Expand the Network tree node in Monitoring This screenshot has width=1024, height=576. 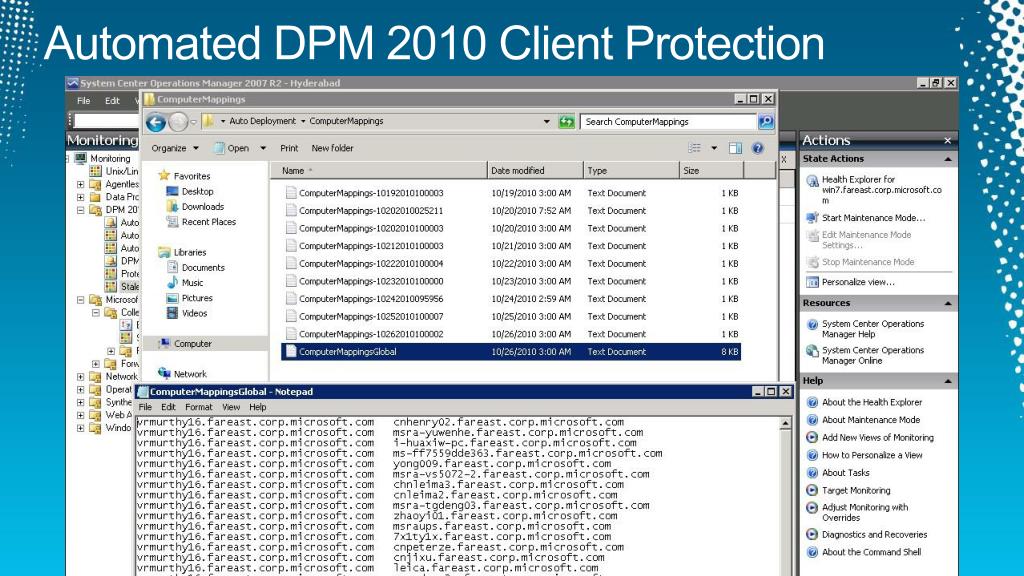click(x=80, y=376)
